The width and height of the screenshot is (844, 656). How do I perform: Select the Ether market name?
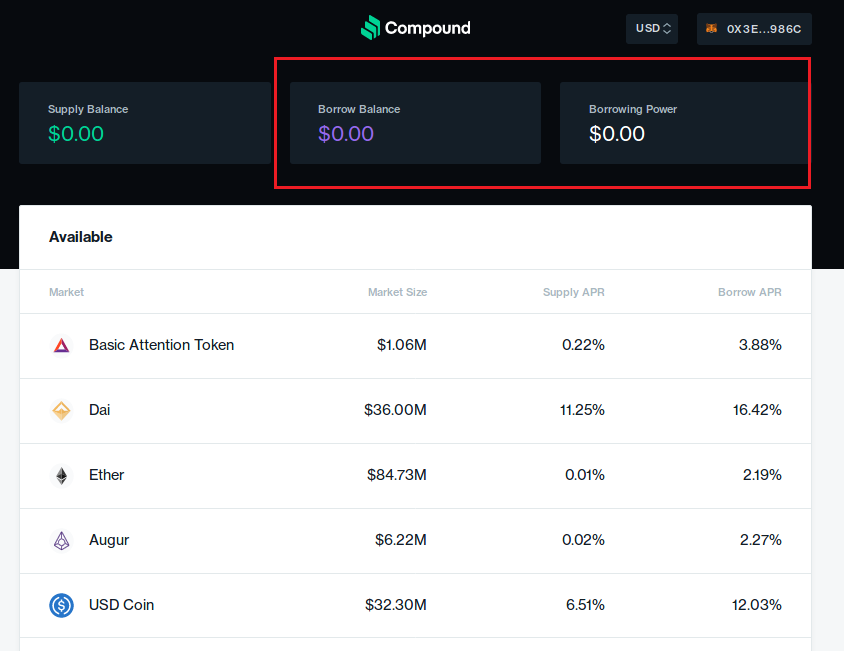(107, 475)
